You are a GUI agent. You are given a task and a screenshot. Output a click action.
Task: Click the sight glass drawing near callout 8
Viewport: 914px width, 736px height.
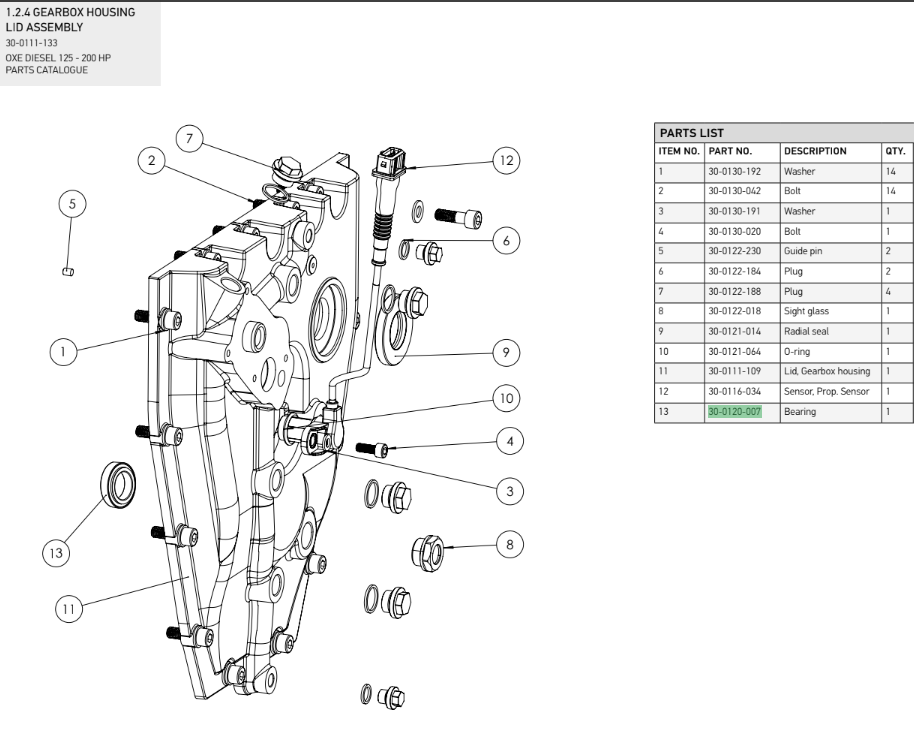428,552
